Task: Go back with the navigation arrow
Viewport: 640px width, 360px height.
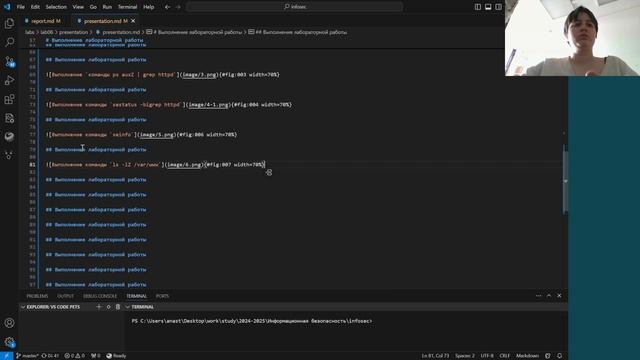Action: (x=167, y=7)
